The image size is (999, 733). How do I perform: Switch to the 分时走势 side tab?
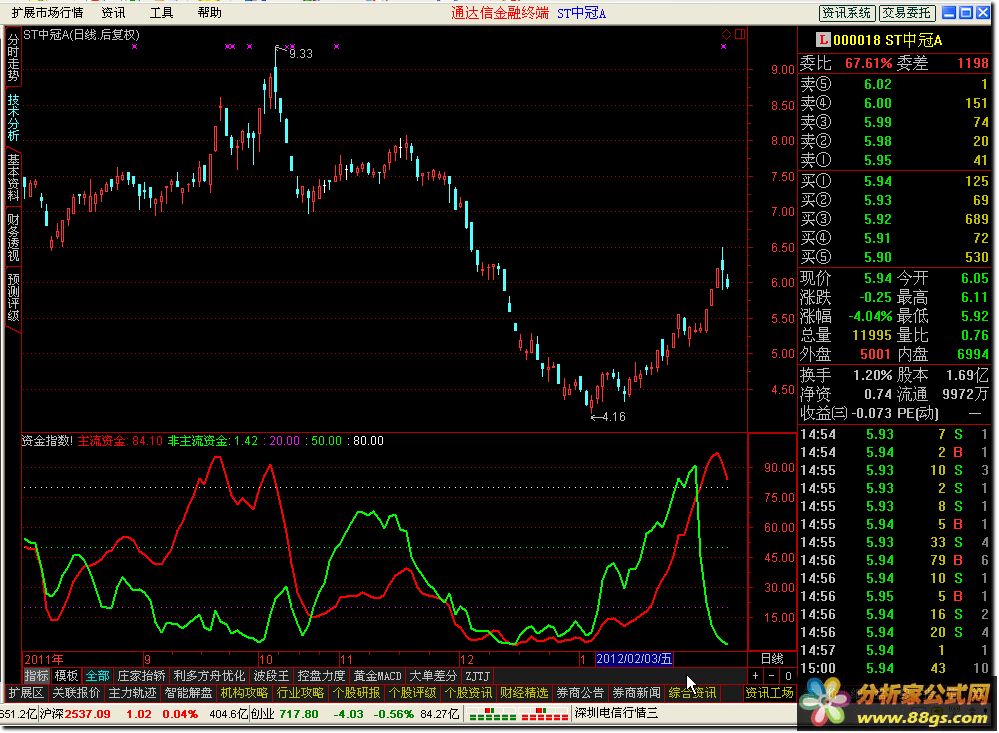13,58
